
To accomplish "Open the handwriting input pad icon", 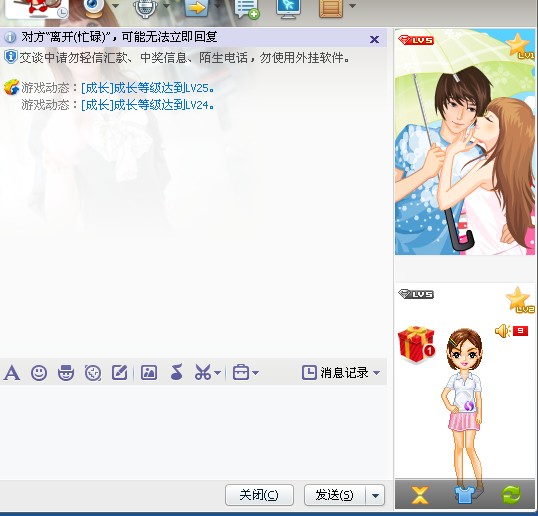I will click(119, 373).
